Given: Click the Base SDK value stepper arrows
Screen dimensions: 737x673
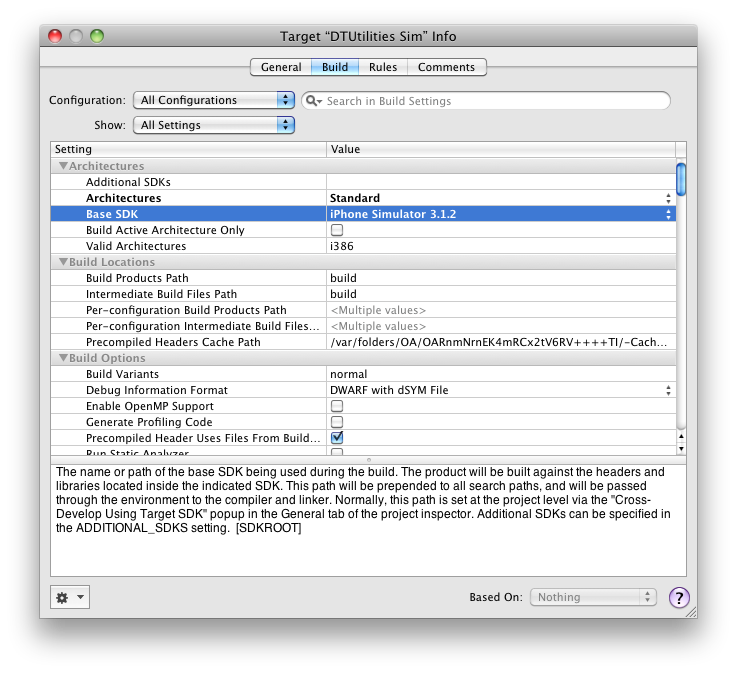Looking at the screenshot, I should [668, 214].
